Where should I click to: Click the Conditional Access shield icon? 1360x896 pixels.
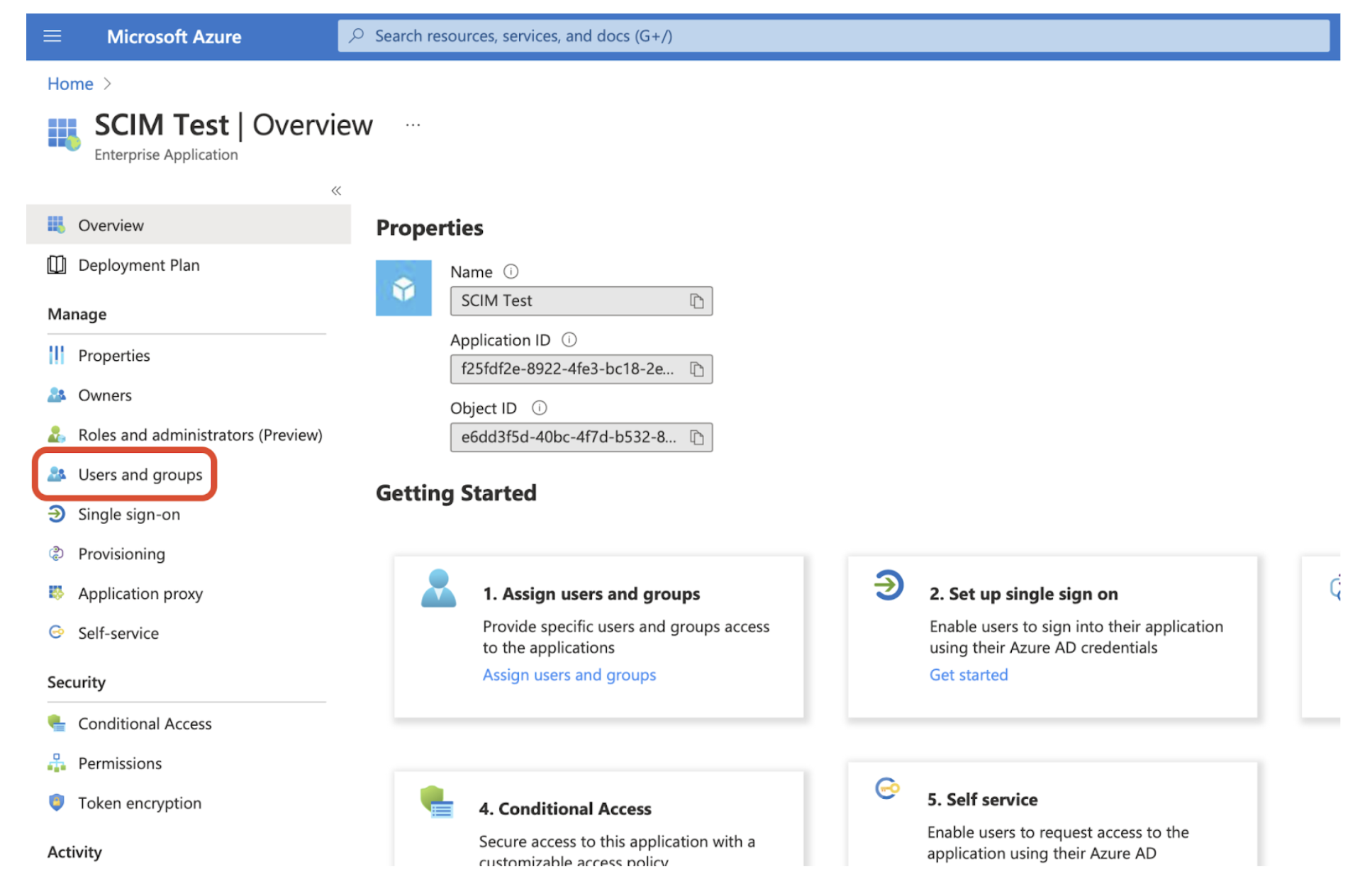[x=56, y=723]
